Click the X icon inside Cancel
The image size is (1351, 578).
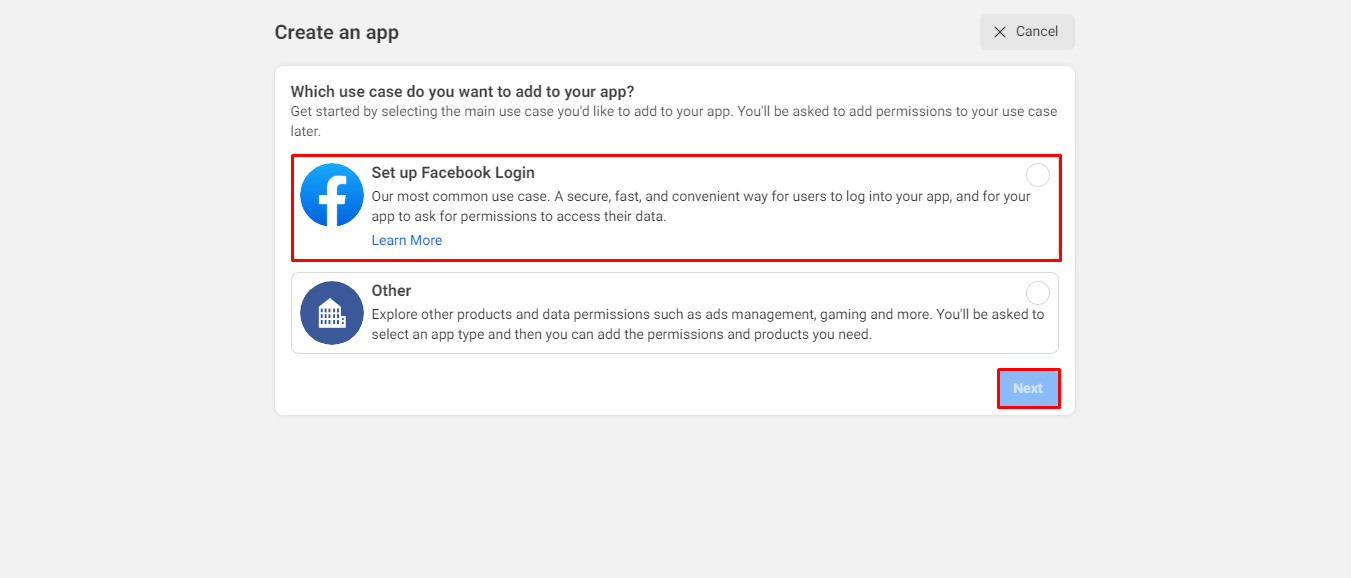[x=1000, y=32]
